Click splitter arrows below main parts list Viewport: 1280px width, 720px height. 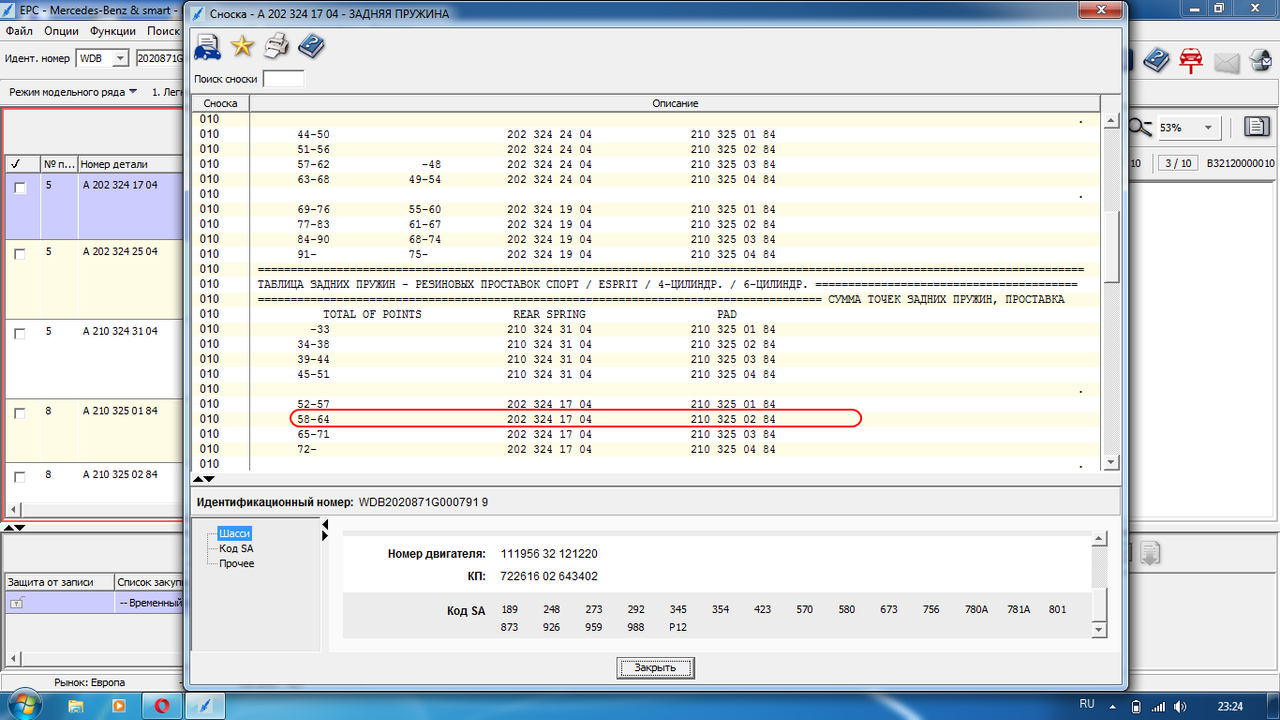click(14, 527)
